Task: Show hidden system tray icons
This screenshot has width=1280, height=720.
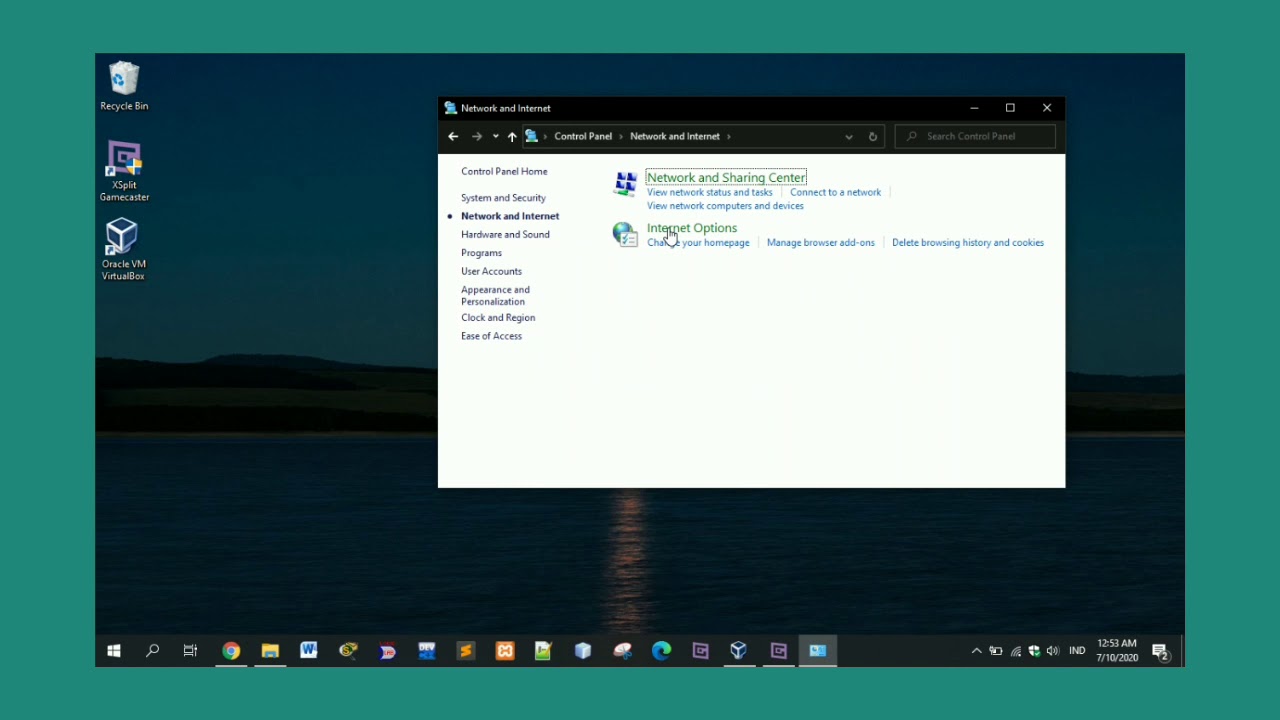Action: (x=977, y=651)
